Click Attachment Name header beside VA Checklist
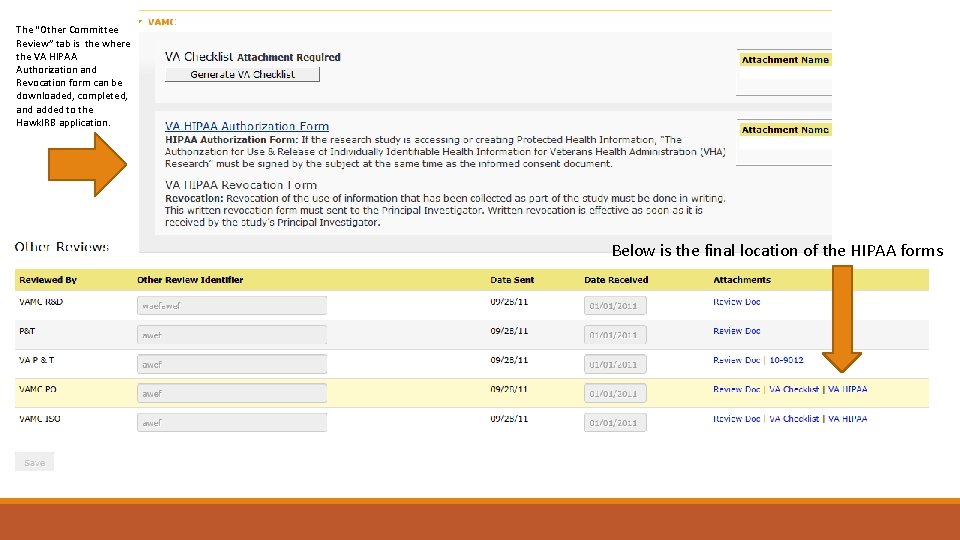Screen dimensions: 960x540 coord(785,60)
